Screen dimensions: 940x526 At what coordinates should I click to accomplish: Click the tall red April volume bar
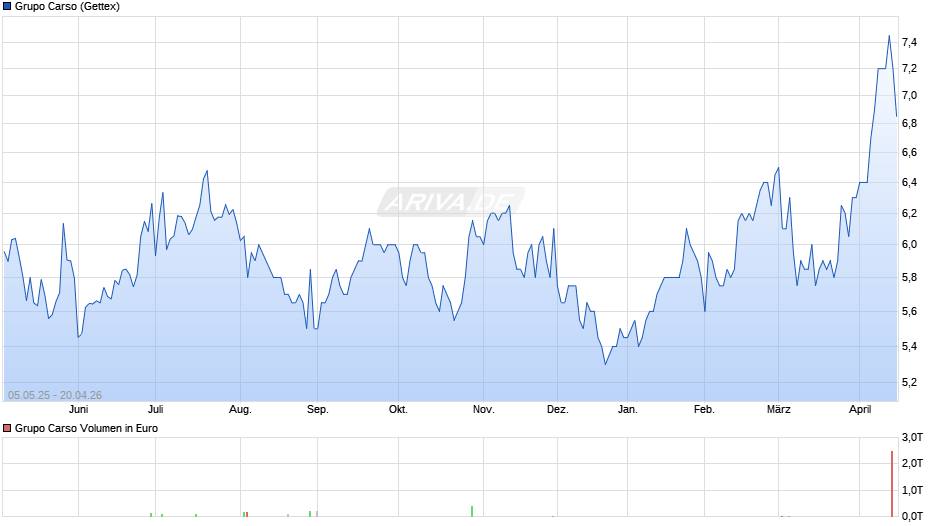tap(892, 483)
